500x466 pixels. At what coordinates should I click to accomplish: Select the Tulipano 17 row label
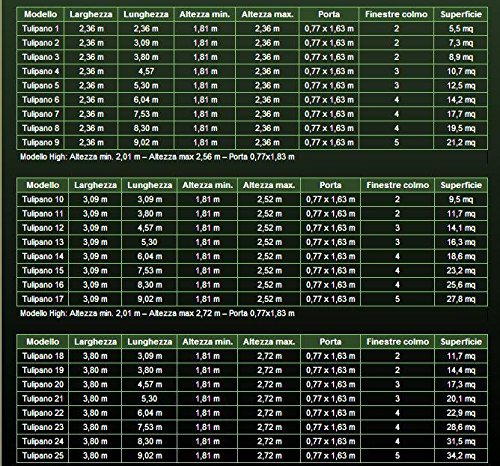coord(43,299)
